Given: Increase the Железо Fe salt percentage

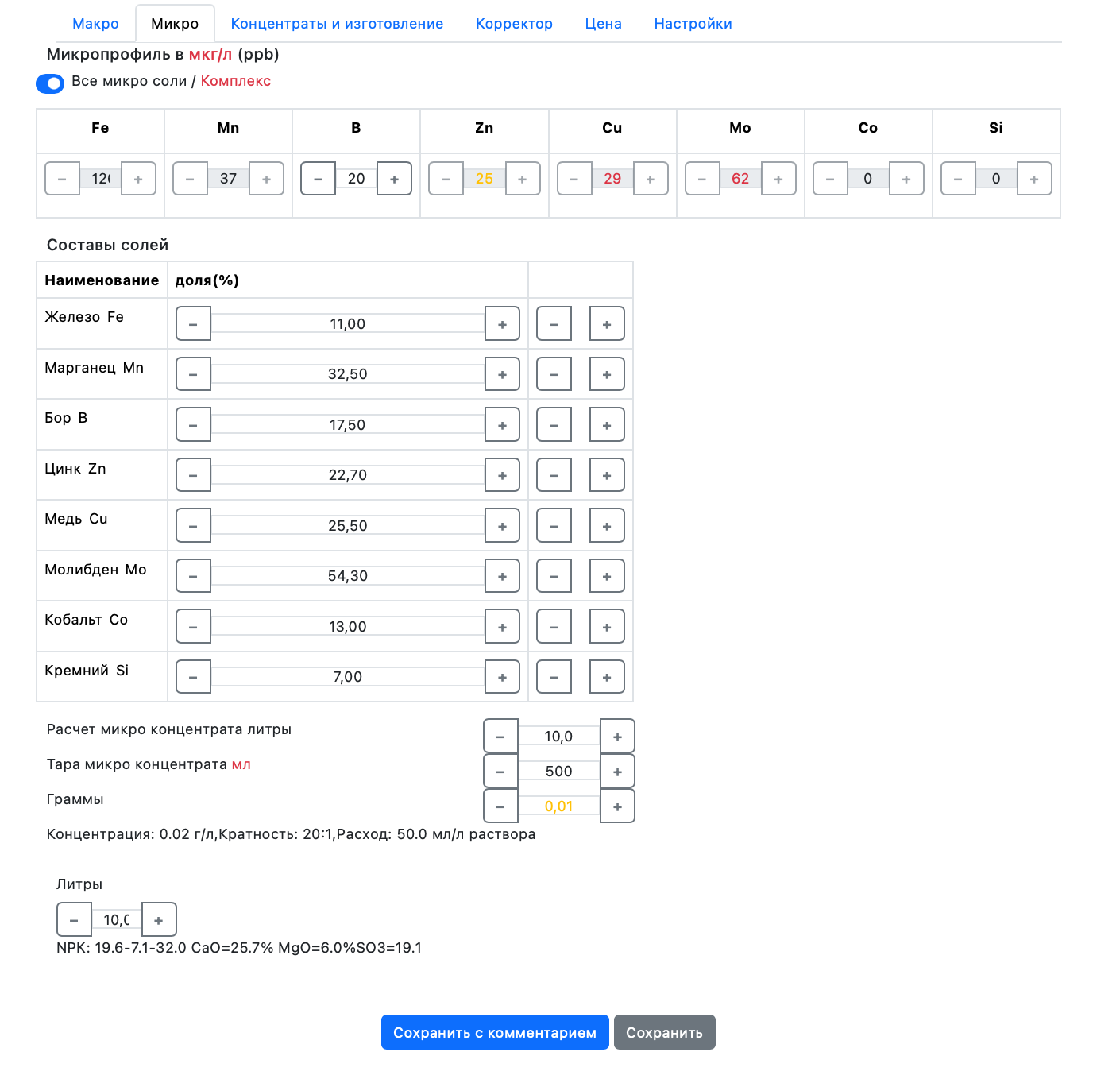Looking at the screenshot, I should pos(502,324).
